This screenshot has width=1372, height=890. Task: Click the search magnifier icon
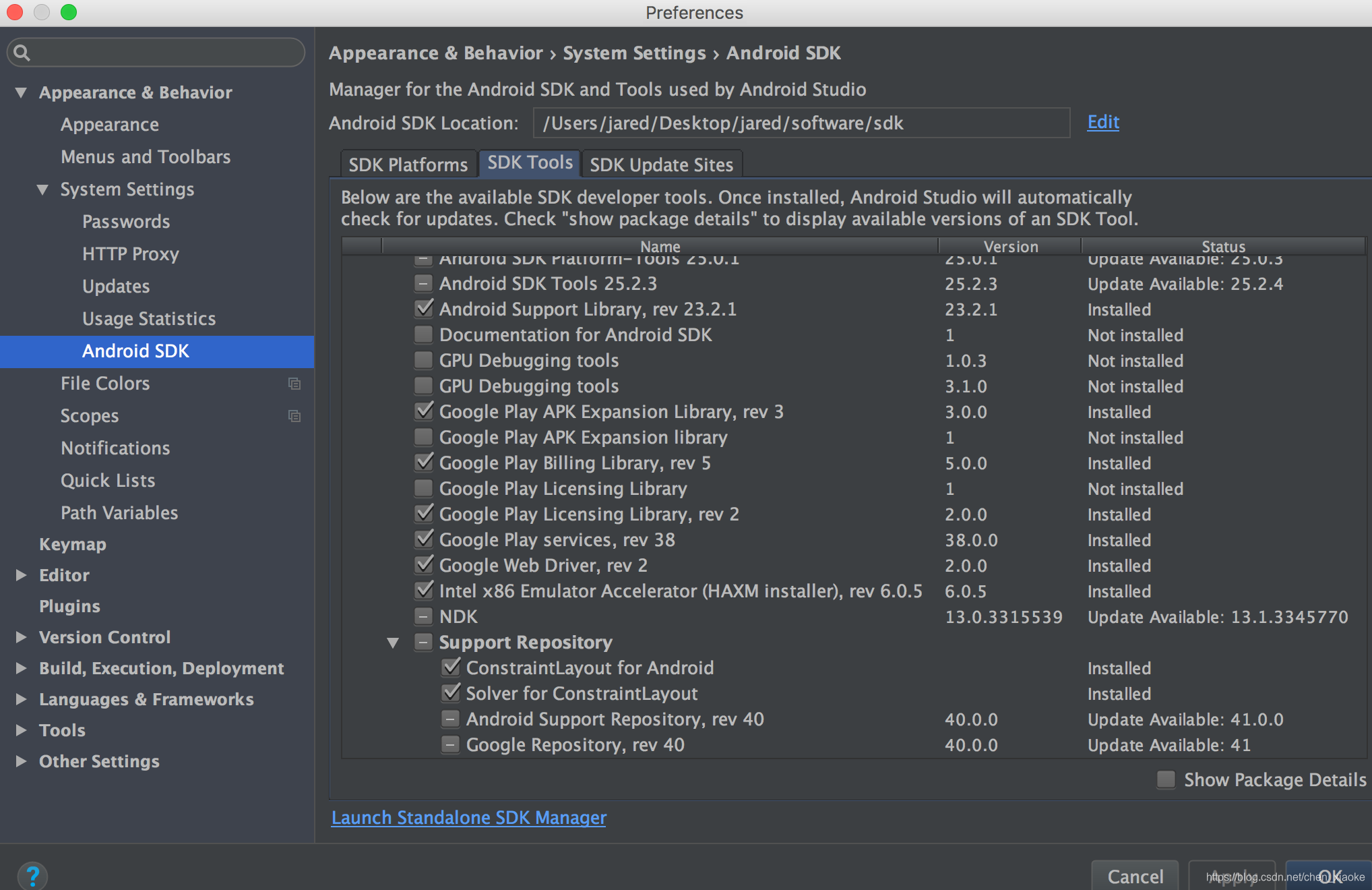[22, 53]
